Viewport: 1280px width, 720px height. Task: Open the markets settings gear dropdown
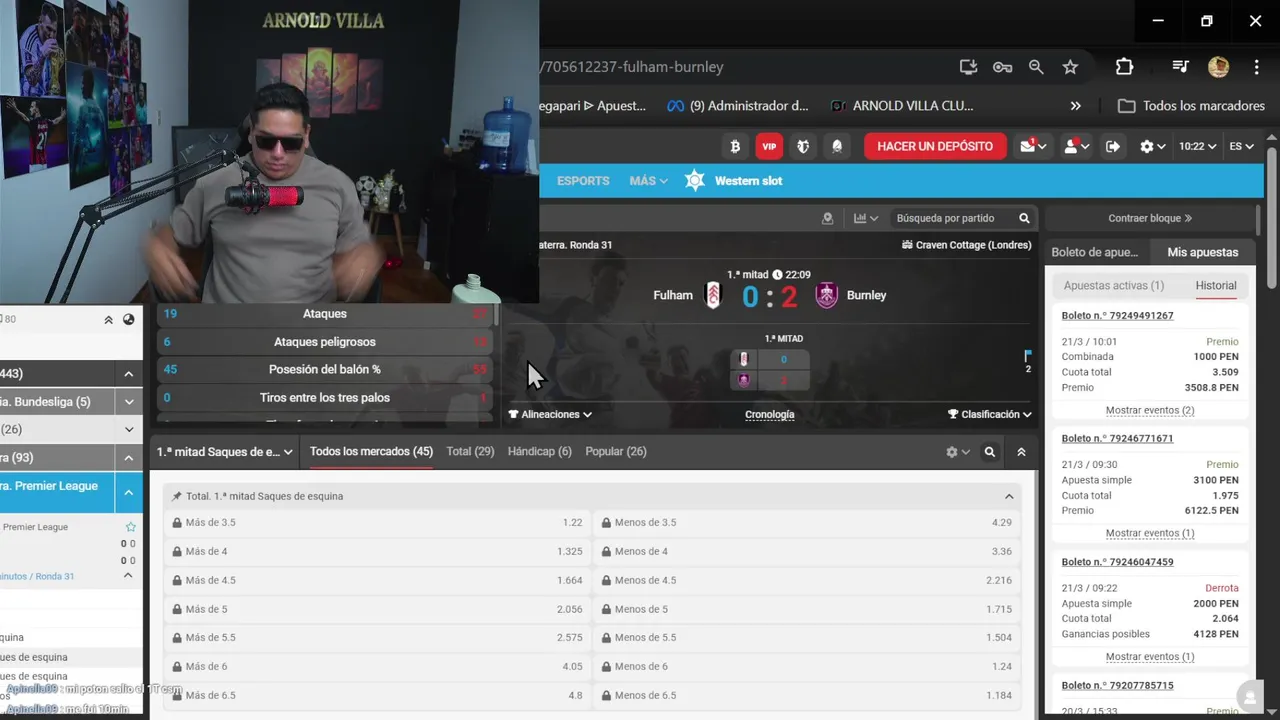point(958,452)
